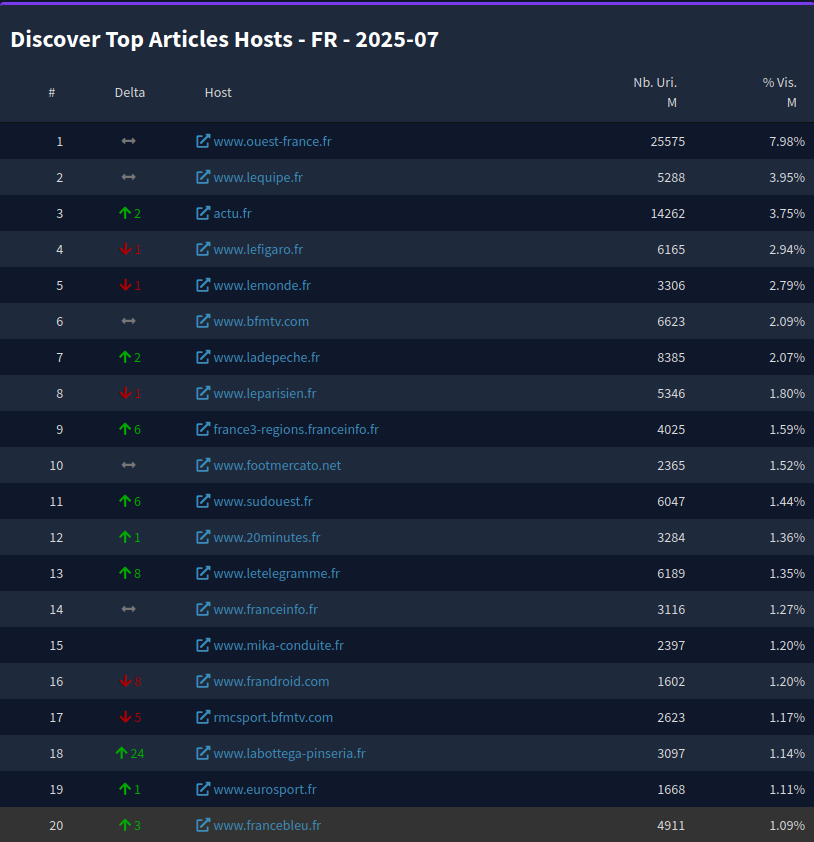Screen dimensions: 814x842
Task: Click the 2.09% visibility value
Action: click(x=787, y=321)
